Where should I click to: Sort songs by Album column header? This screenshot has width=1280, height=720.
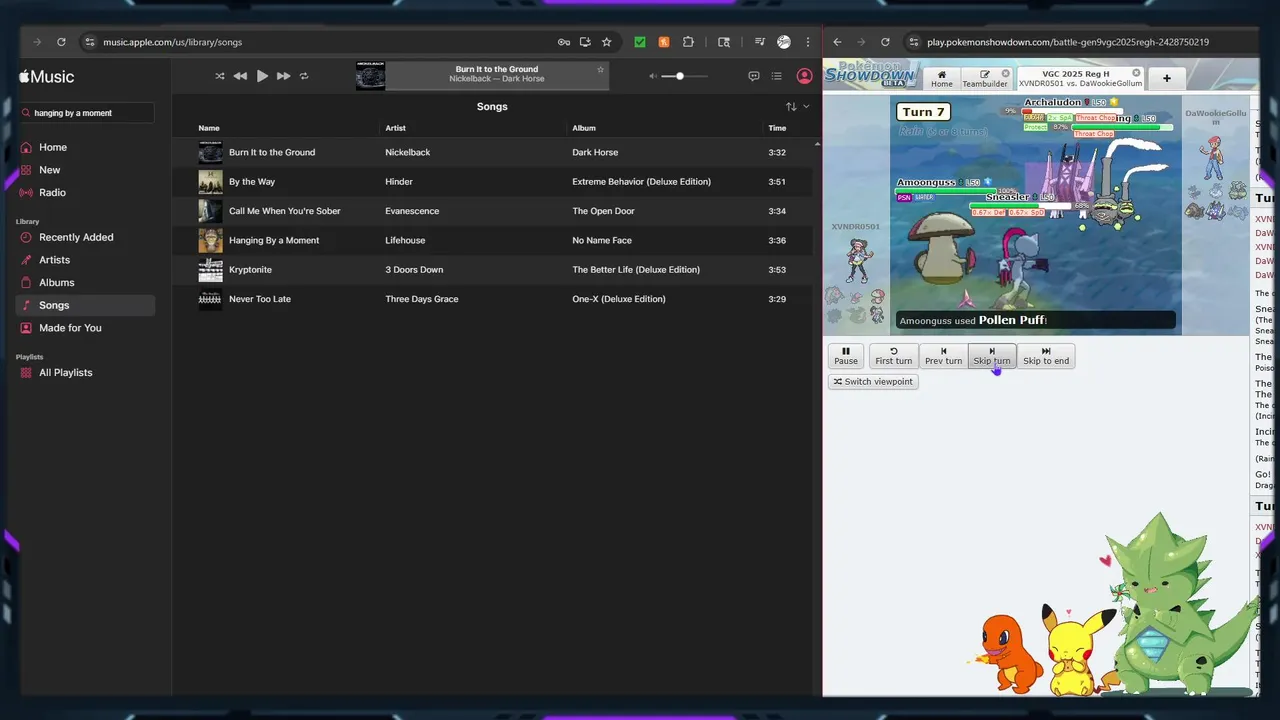click(x=584, y=128)
